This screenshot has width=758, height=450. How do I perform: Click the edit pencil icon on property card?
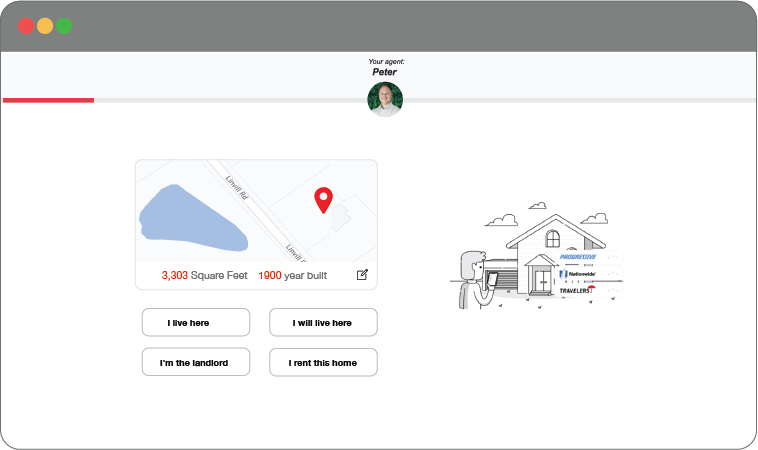(x=362, y=275)
